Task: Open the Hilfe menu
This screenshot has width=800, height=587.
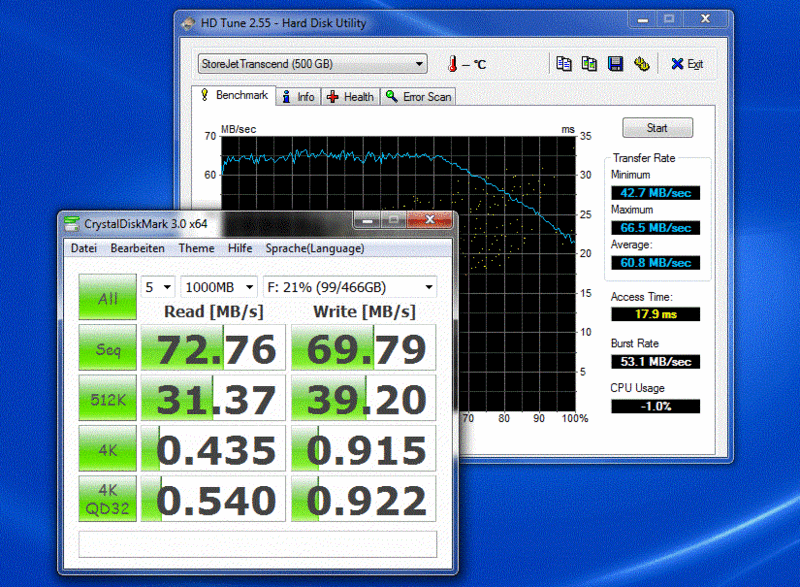Action: point(240,248)
